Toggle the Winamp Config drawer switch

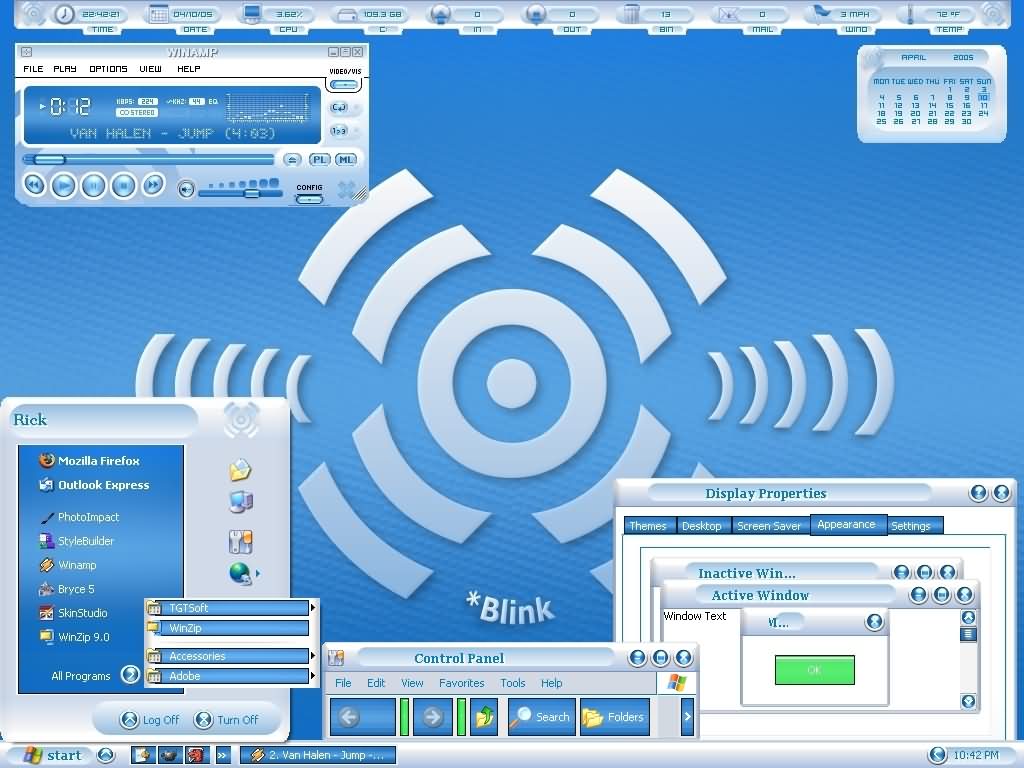(x=309, y=199)
